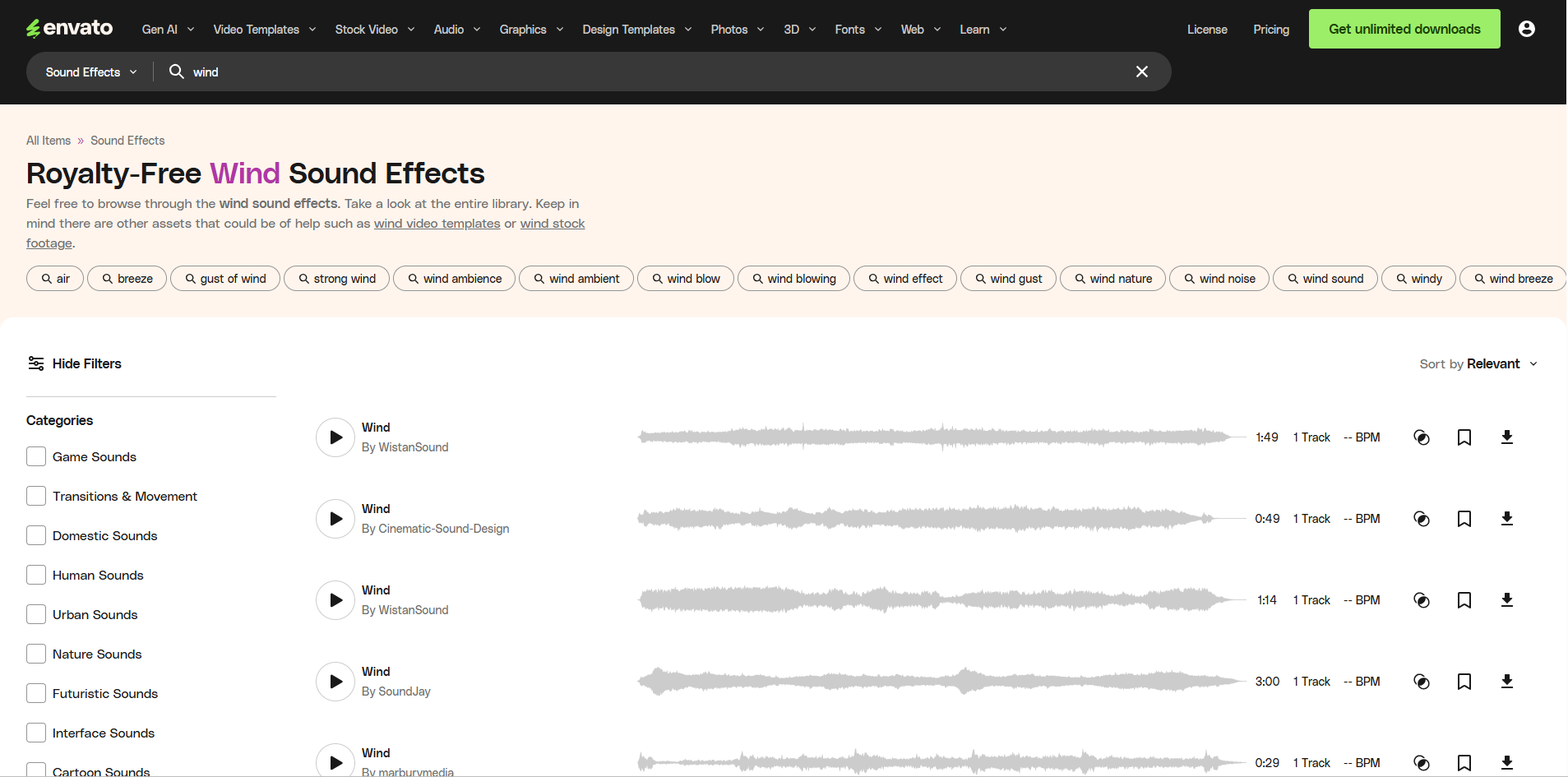
Task: Enable the Game Sounds filter
Action: 35,456
